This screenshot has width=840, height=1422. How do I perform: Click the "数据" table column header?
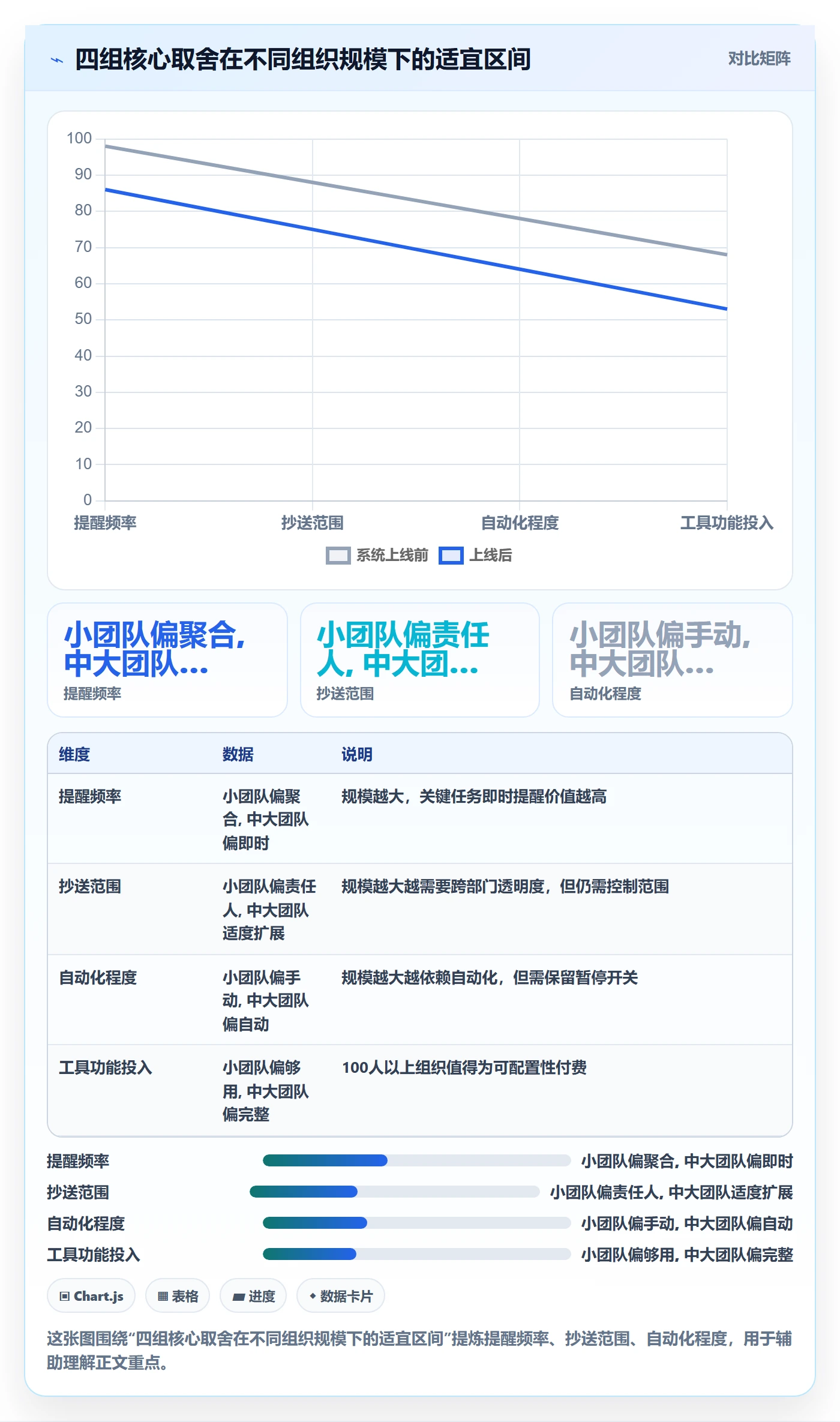click(238, 754)
